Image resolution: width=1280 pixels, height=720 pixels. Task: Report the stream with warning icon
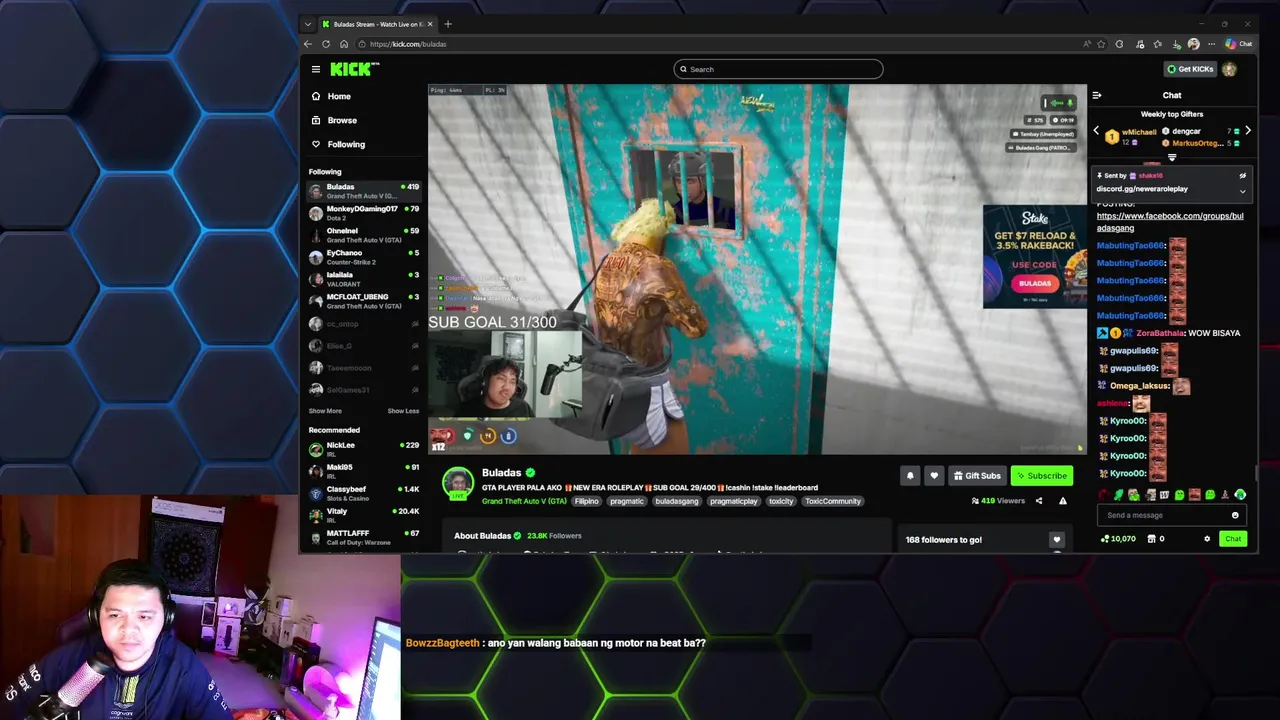tap(1063, 501)
